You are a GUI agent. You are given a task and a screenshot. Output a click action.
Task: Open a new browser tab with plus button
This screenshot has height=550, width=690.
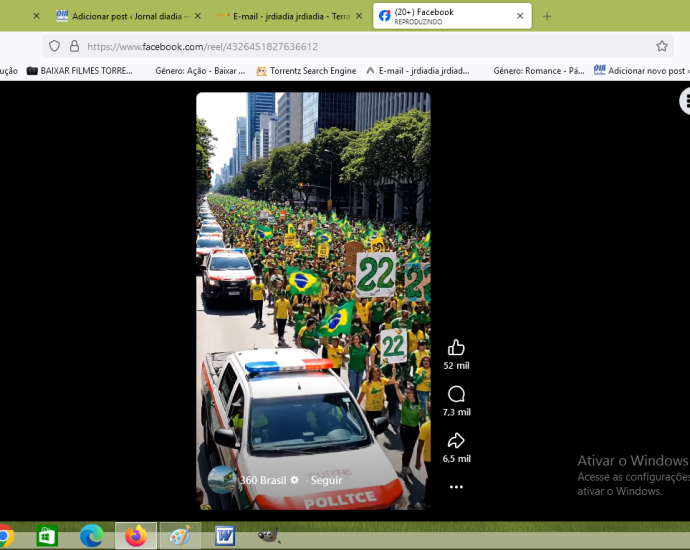point(547,16)
